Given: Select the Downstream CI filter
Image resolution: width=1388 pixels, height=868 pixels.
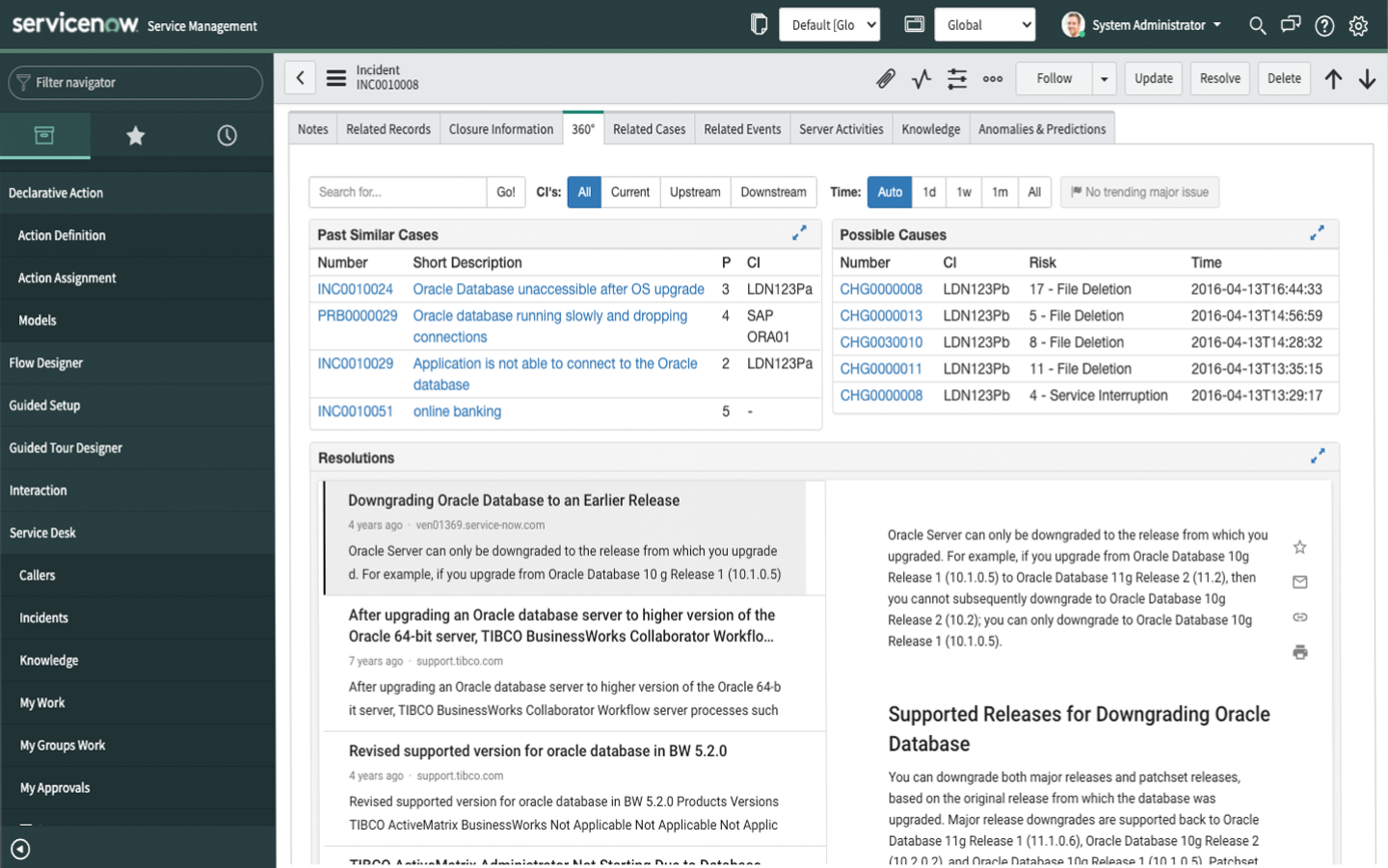Looking at the screenshot, I should [773, 192].
